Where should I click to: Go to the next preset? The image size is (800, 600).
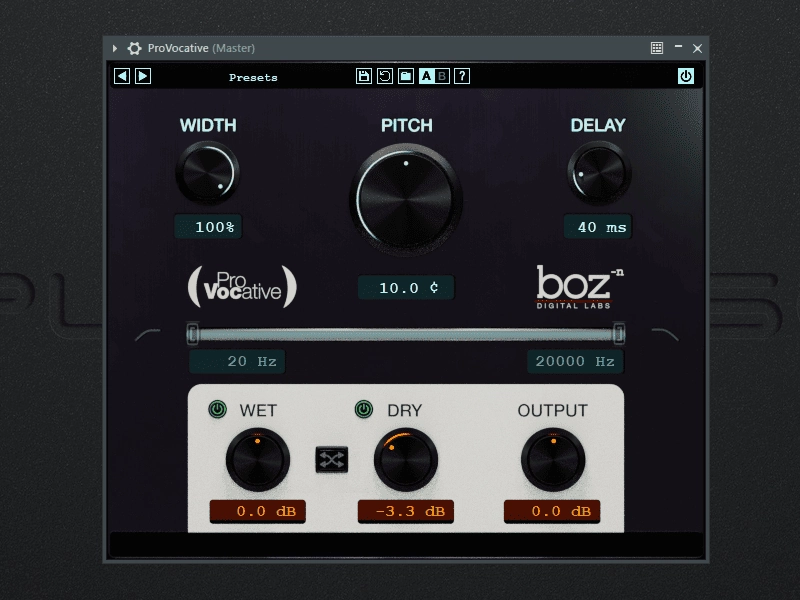pos(143,76)
